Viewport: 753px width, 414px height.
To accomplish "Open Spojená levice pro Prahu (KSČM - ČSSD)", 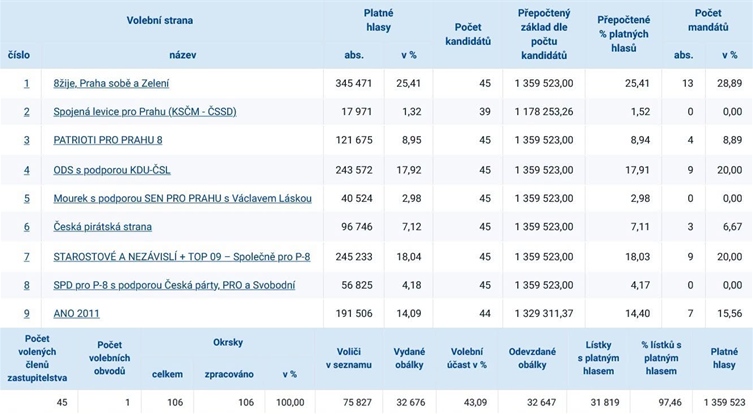I will pyautogui.click(x=145, y=112).
